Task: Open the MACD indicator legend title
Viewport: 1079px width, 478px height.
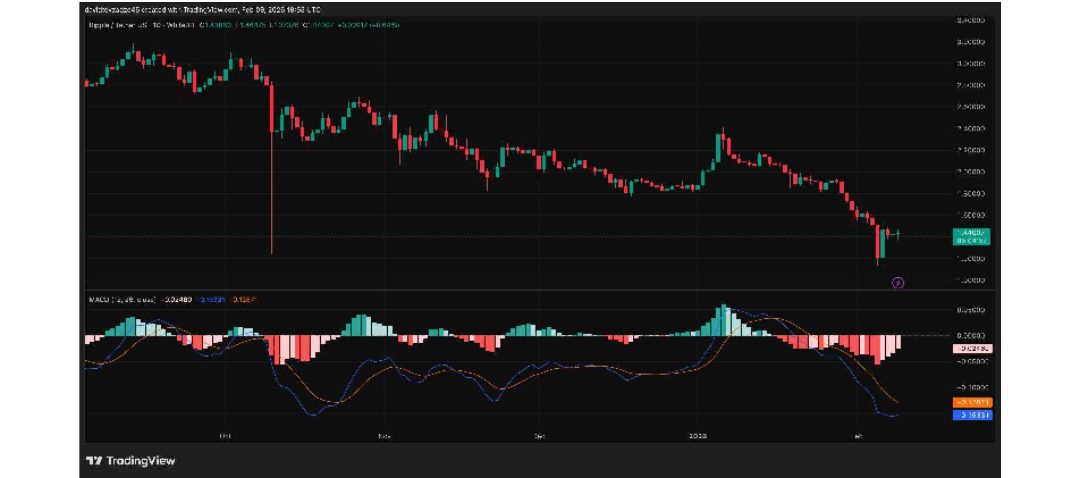Action: 121,299
